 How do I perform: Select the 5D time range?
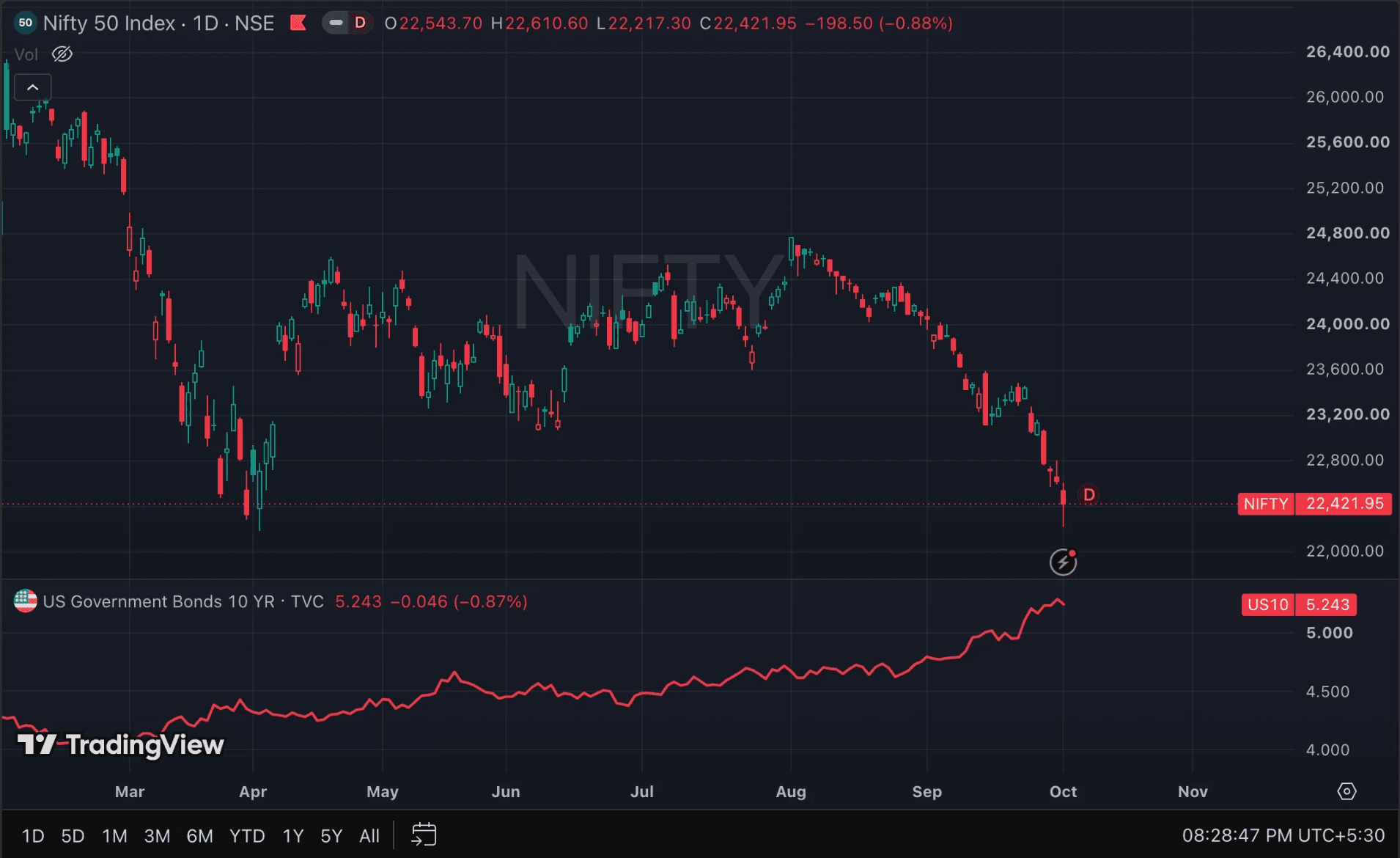point(73,836)
